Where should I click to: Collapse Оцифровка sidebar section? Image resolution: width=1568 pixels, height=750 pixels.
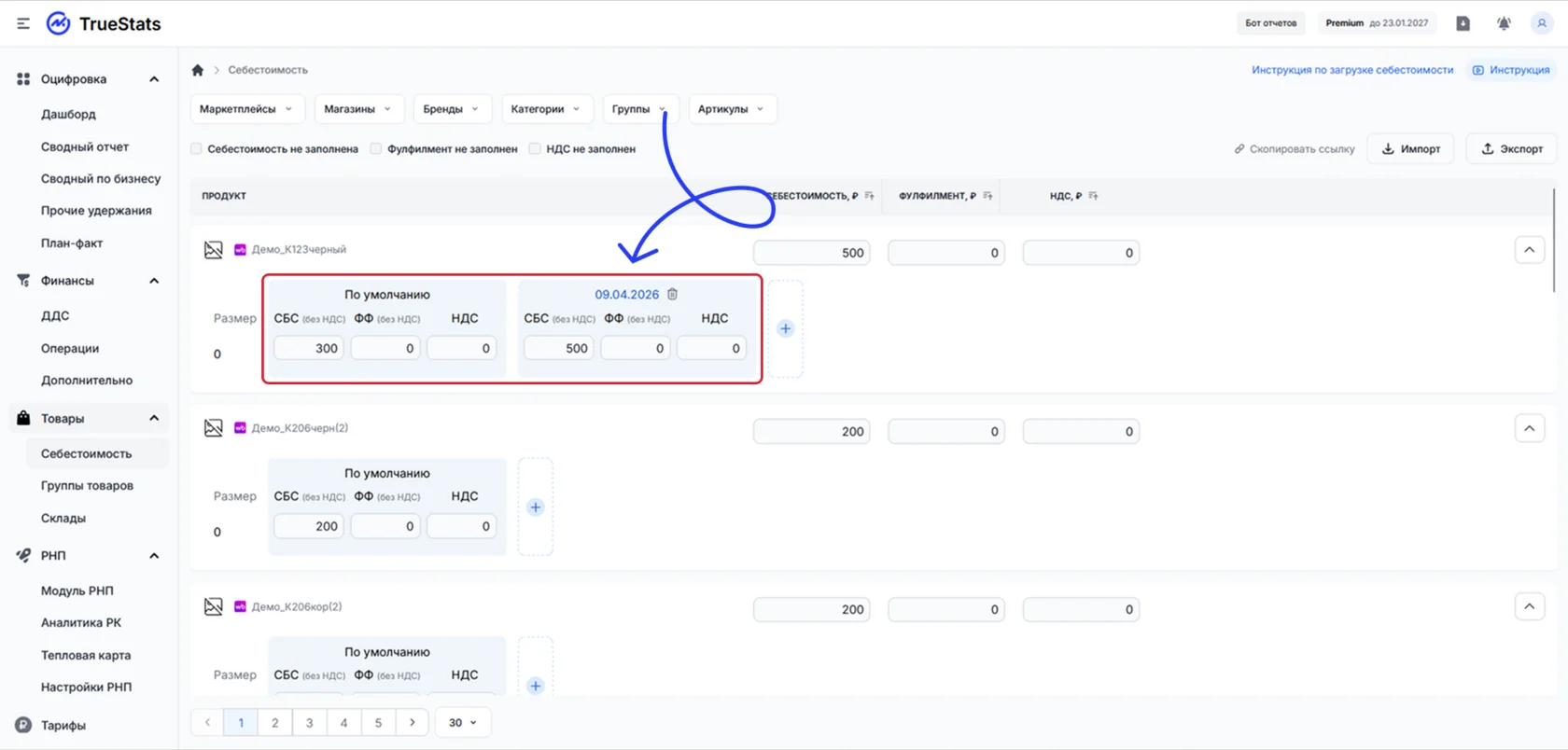154,79
